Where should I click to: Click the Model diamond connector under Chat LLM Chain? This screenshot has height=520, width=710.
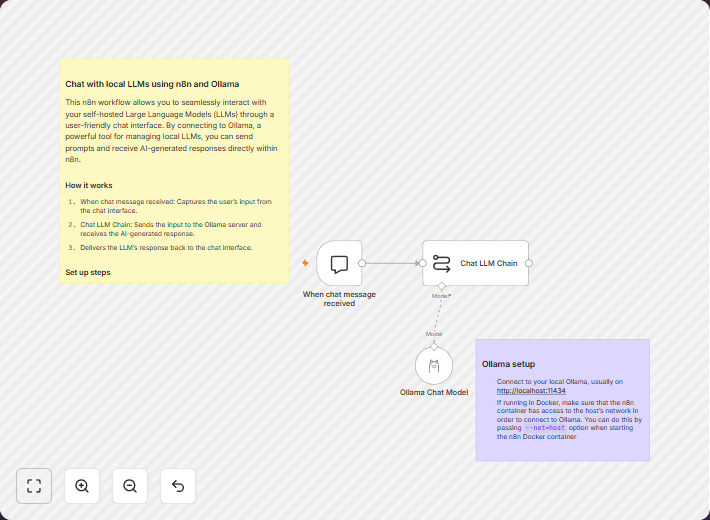pos(441,286)
